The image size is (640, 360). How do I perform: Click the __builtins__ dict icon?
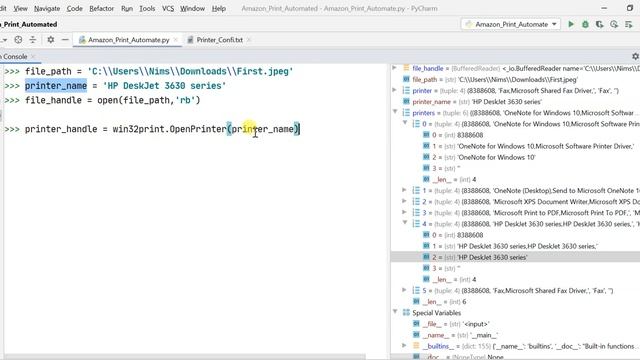click(416, 346)
